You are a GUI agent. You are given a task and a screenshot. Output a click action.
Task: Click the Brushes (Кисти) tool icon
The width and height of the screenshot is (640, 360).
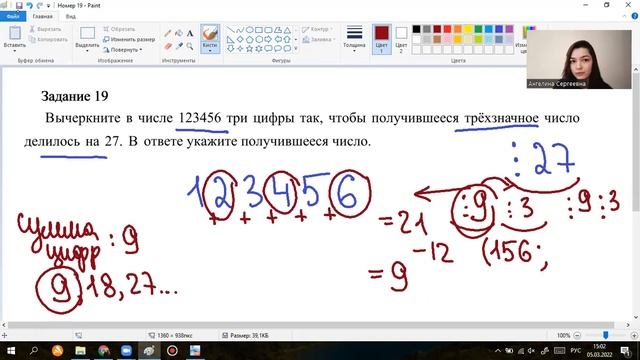(x=210, y=33)
